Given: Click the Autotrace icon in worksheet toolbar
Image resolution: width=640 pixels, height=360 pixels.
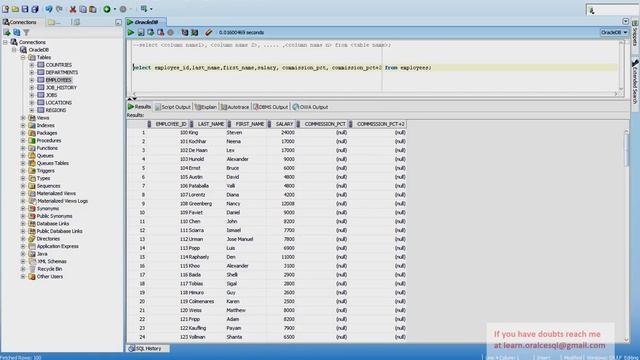Looking at the screenshot, I should (x=195, y=32).
